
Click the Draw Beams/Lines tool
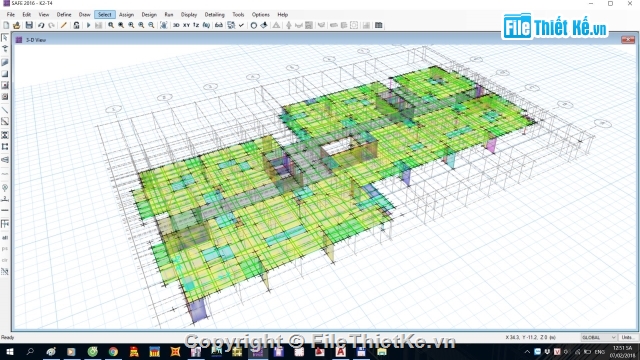[5, 110]
